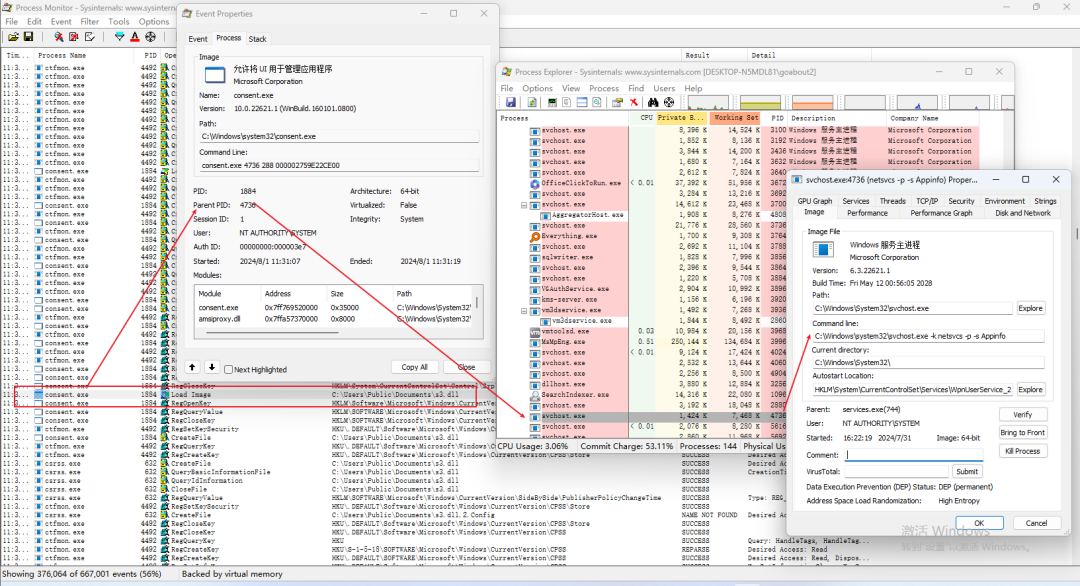Image resolution: width=1080 pixels, height=586 pixels.
Task: Click the vmtoolsd.exe process icon
Action: [534, 332]
